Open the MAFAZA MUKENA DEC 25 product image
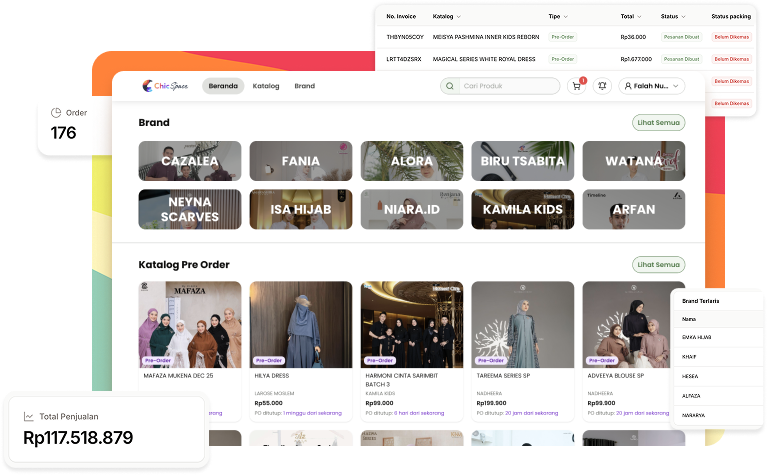Viewport: 768px width, 475px height. click(190, 324)
